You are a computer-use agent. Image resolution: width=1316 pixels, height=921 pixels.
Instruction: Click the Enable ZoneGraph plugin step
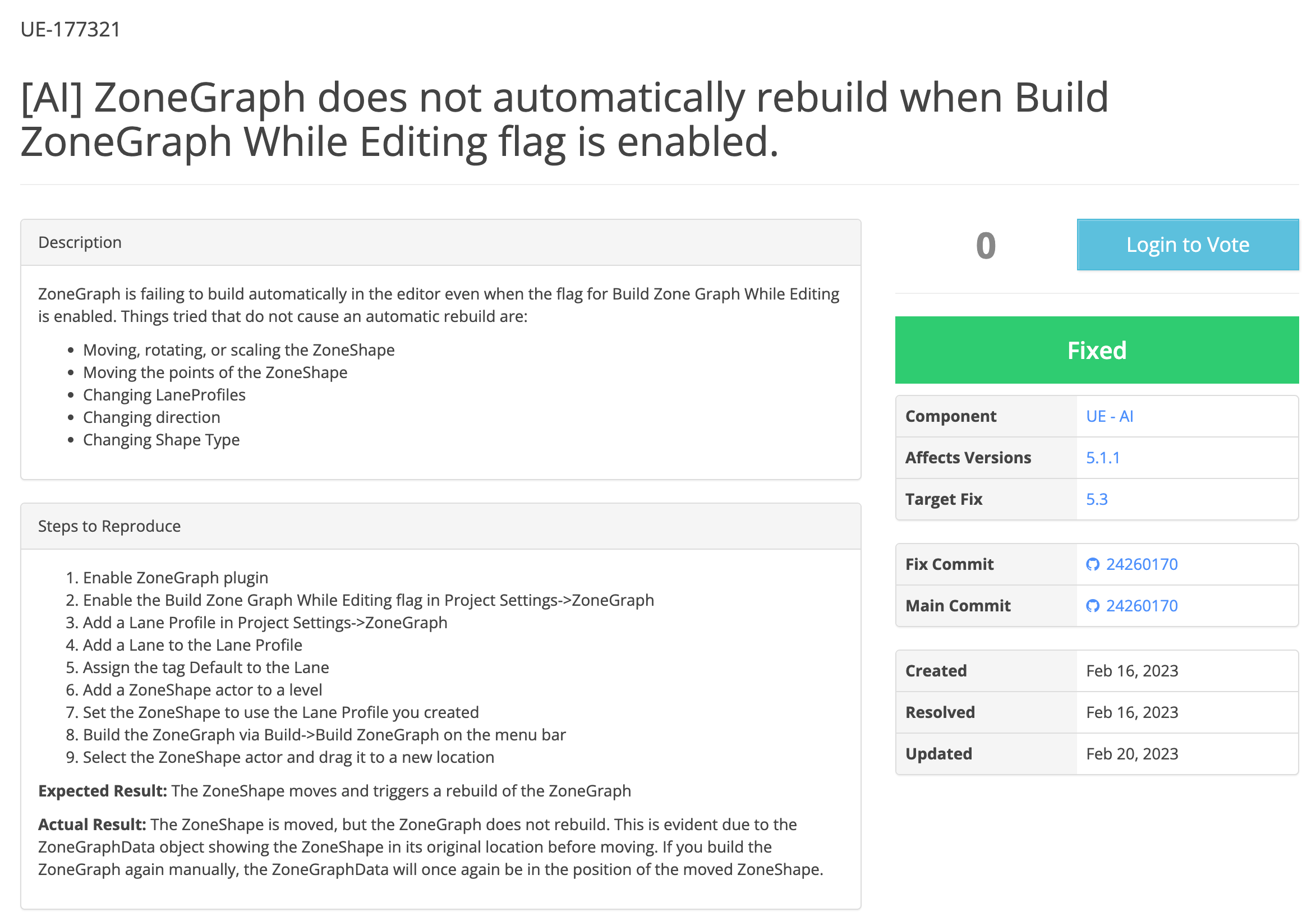point(176,578)
